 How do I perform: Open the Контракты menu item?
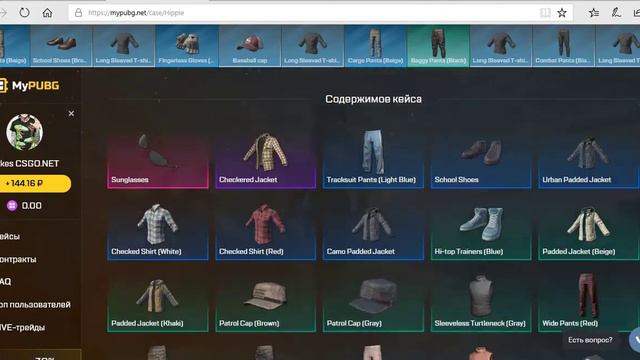18,259
